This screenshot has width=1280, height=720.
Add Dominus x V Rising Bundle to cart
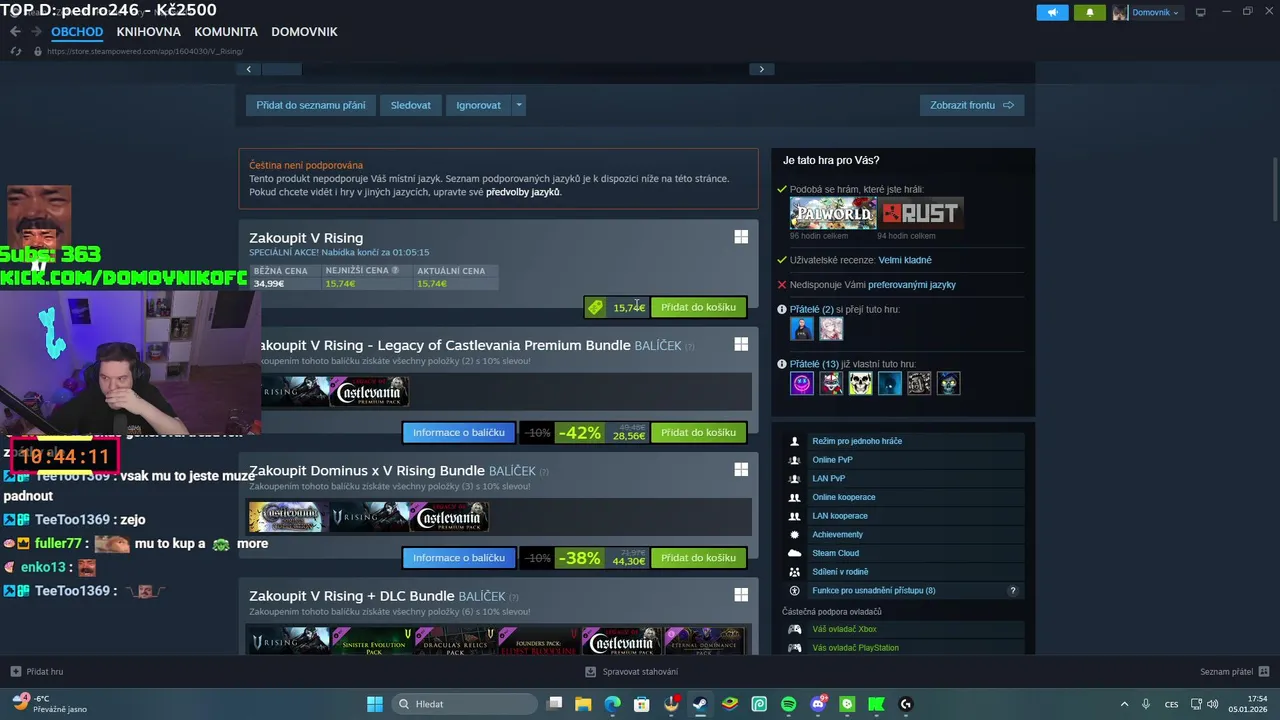click(x=698, y=558)
